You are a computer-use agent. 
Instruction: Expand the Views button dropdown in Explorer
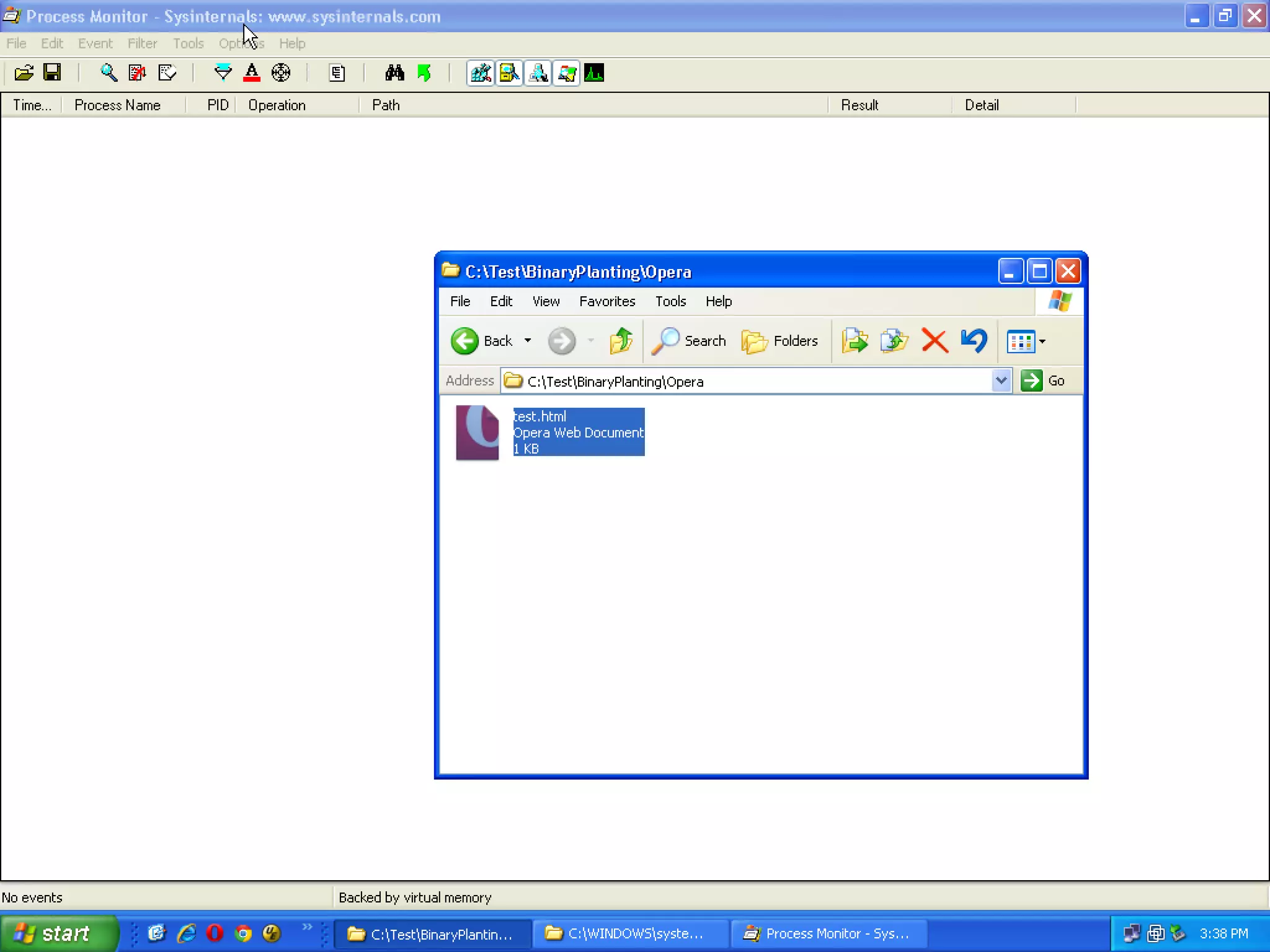tap(1042, 342)
